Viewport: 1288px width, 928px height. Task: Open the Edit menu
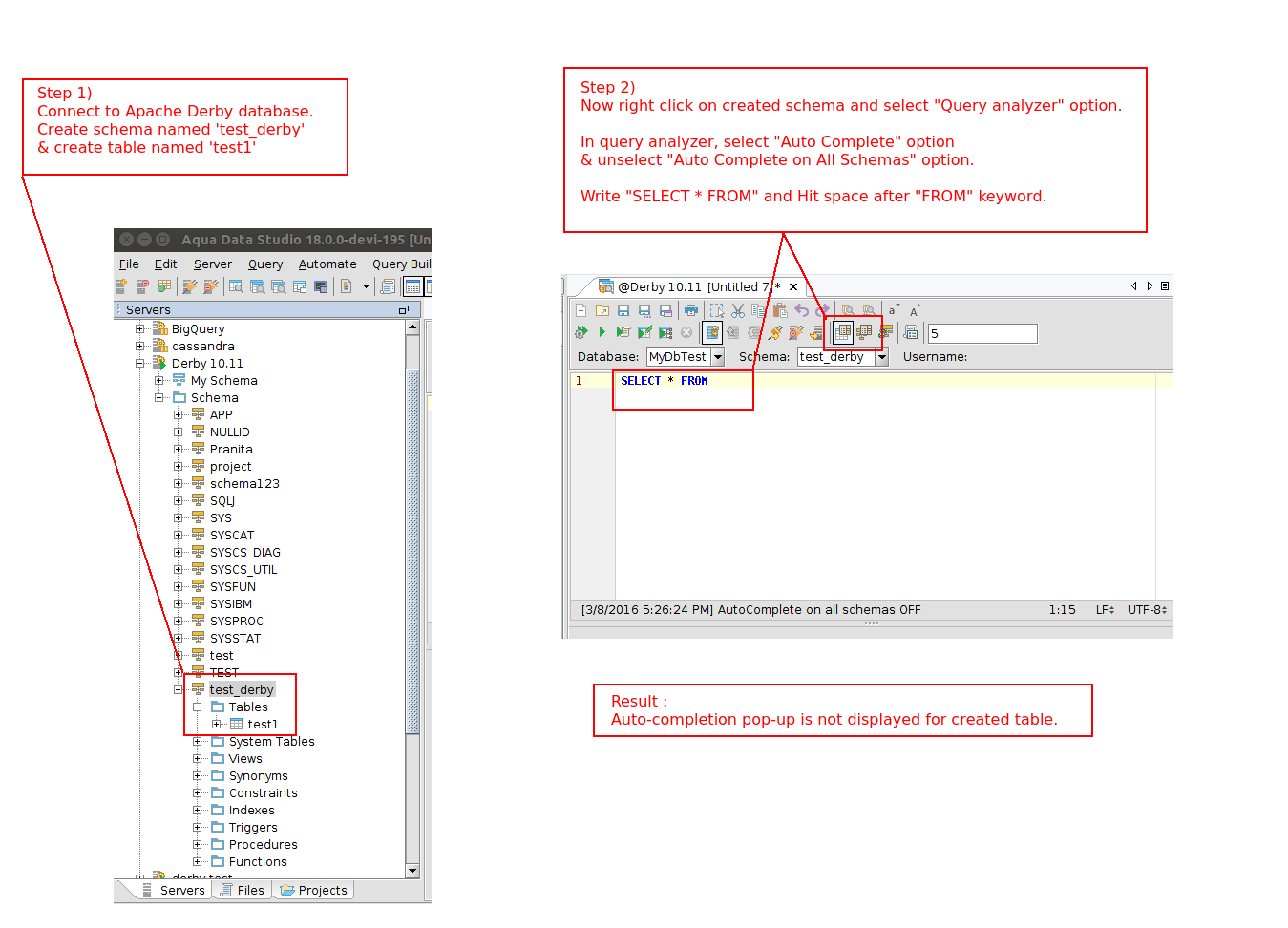coord(166,264)
